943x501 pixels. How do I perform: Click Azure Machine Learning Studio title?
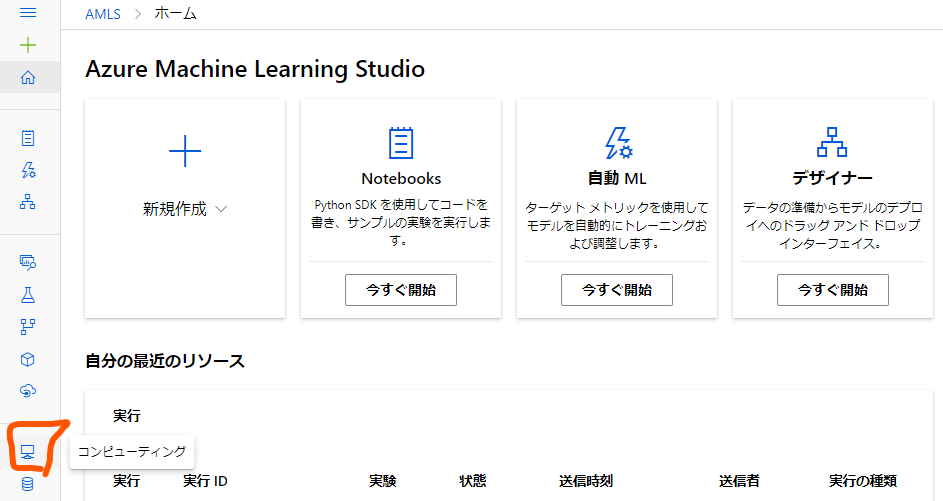pyautogui.click(x=255, y=69)
